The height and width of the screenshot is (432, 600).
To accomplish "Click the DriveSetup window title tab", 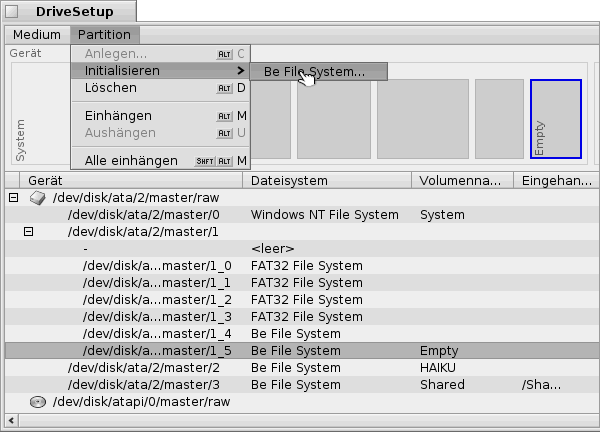I will (67, 12).
